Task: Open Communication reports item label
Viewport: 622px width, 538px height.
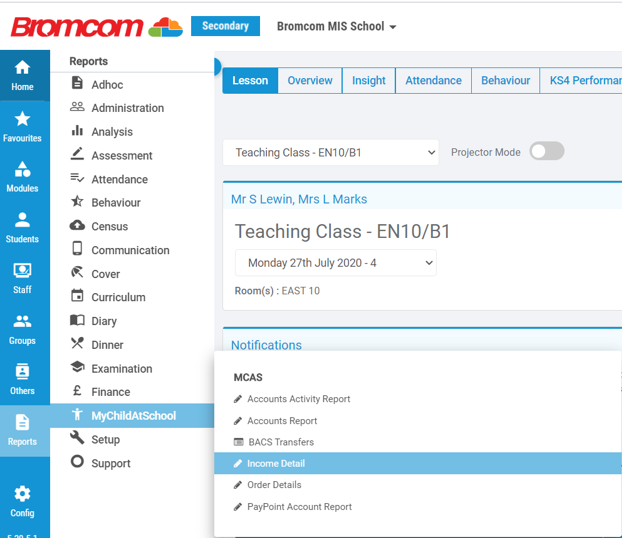Action: point(131,250)
